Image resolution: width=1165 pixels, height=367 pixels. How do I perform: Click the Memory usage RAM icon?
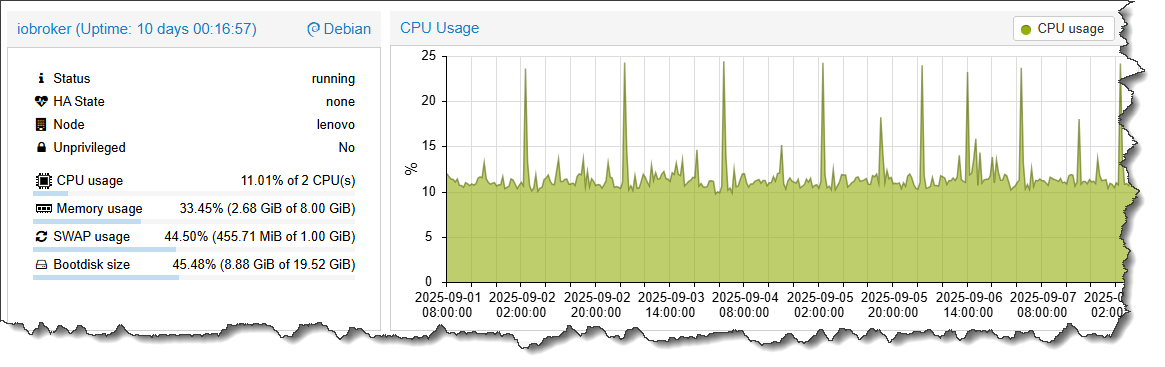44,209
